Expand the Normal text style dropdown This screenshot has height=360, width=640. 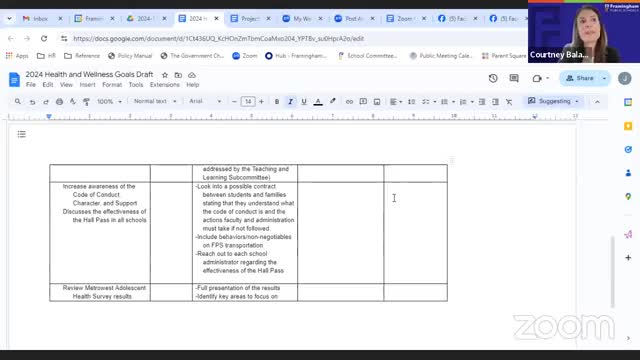(155, 101)
